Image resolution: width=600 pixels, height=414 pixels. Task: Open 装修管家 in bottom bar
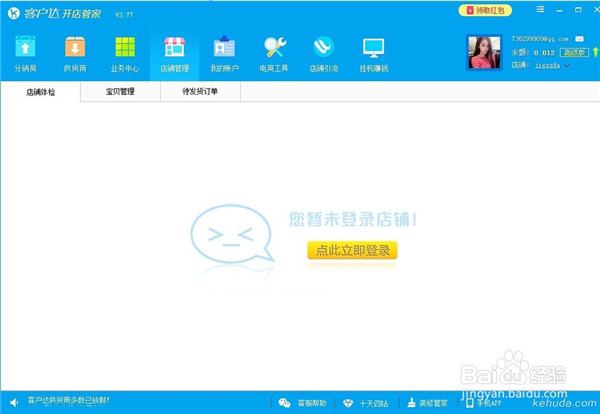tap(427, 403)
